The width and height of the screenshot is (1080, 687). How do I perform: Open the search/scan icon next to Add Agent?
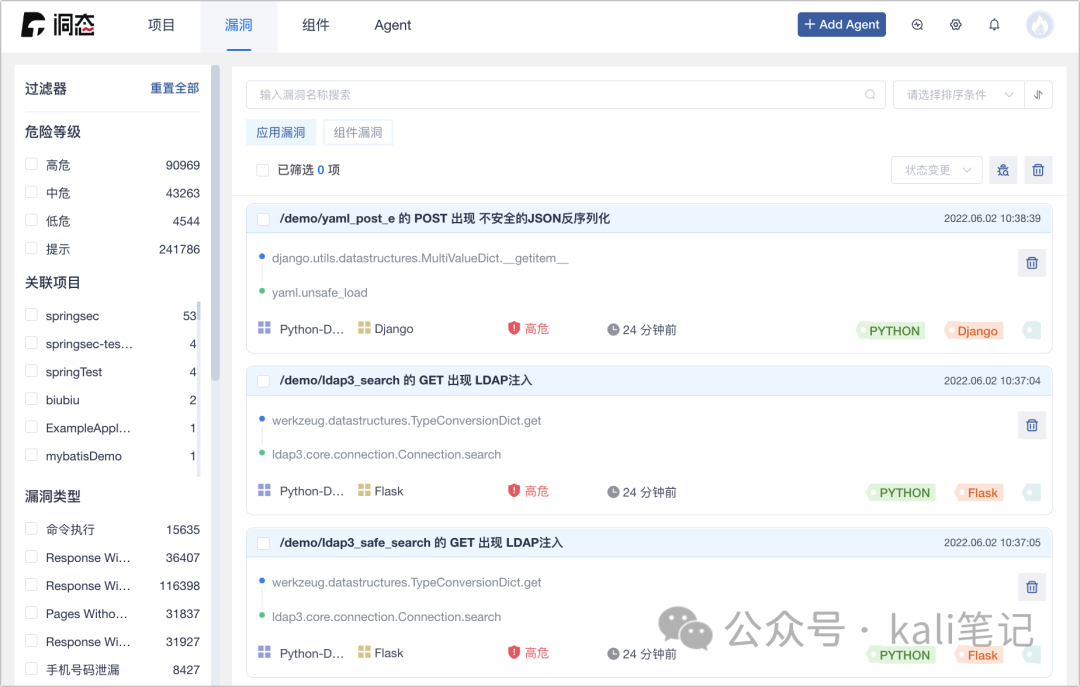(x=917, y=25)
